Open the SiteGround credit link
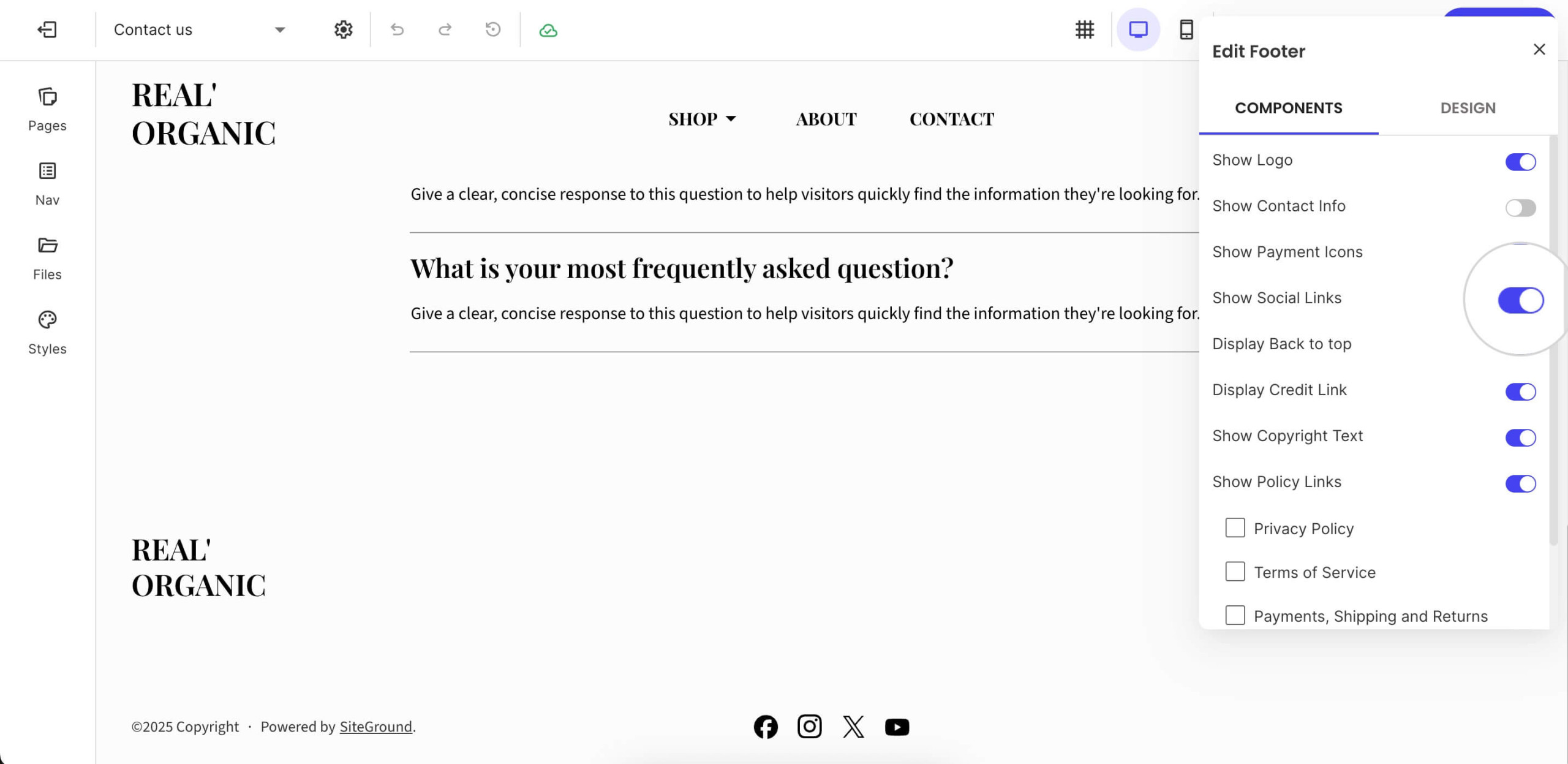This screenshot has width=1568, height=764. point(375,727)
